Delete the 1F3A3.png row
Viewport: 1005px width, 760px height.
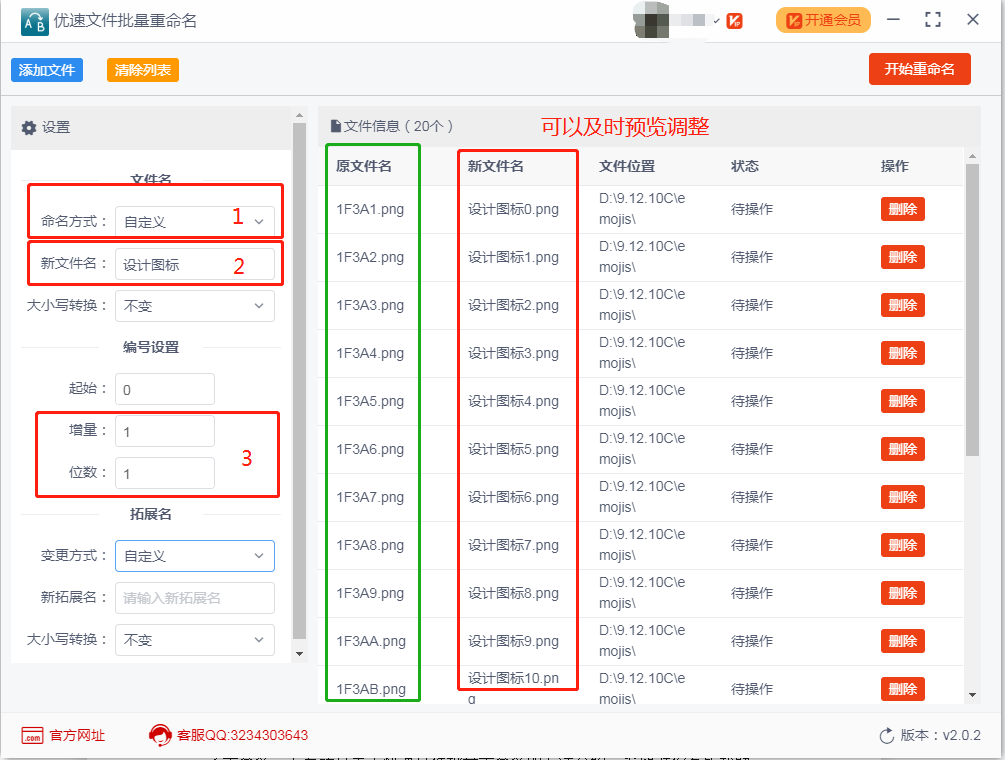(902, 305)
